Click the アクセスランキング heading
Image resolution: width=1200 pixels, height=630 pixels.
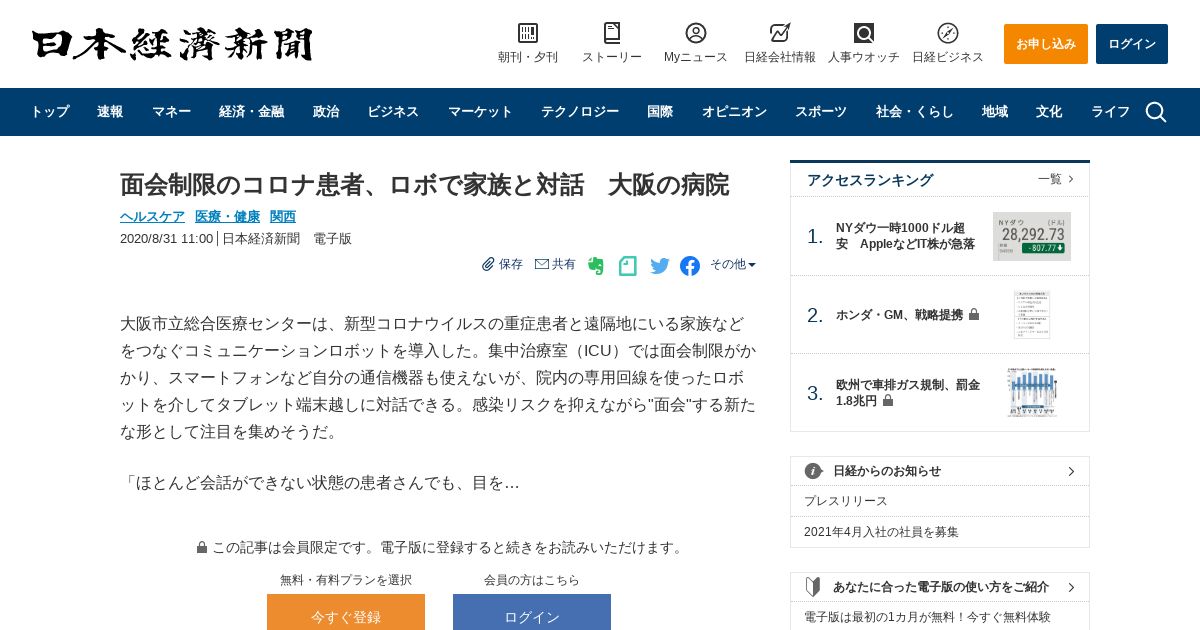(x=870, y=180)
